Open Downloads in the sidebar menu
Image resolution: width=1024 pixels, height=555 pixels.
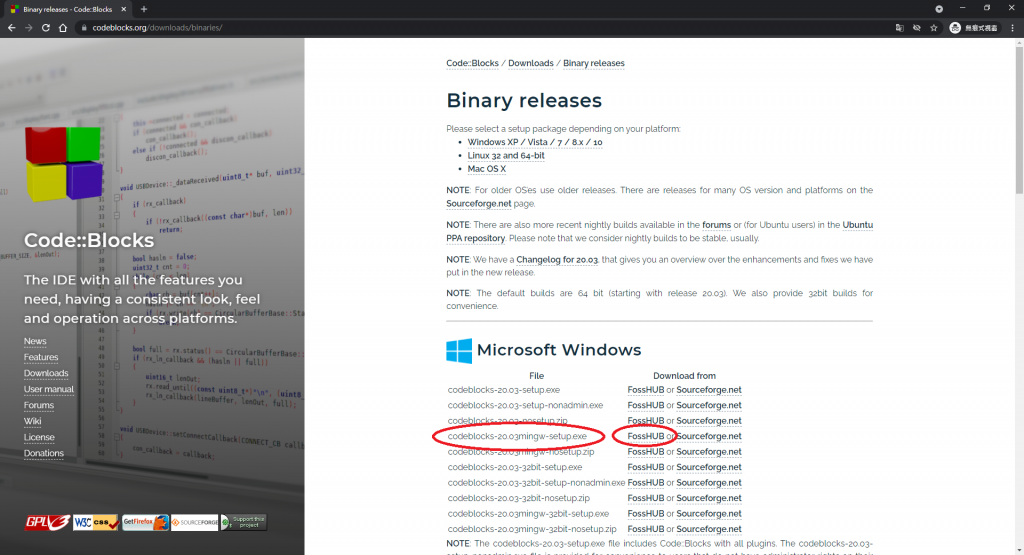tap(46, 373)
